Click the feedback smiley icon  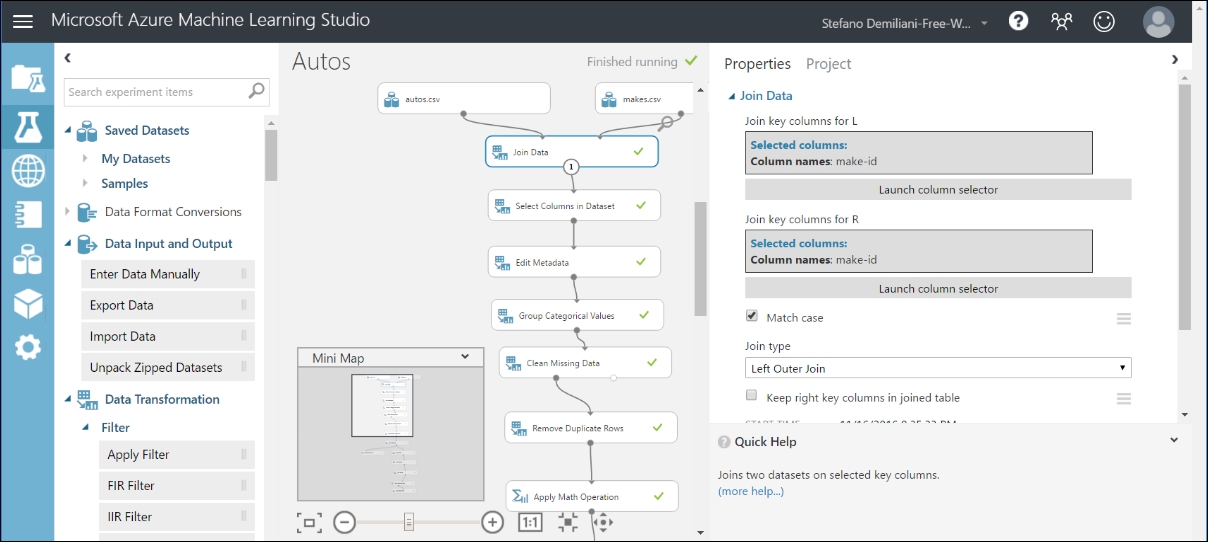point(1104,21)
